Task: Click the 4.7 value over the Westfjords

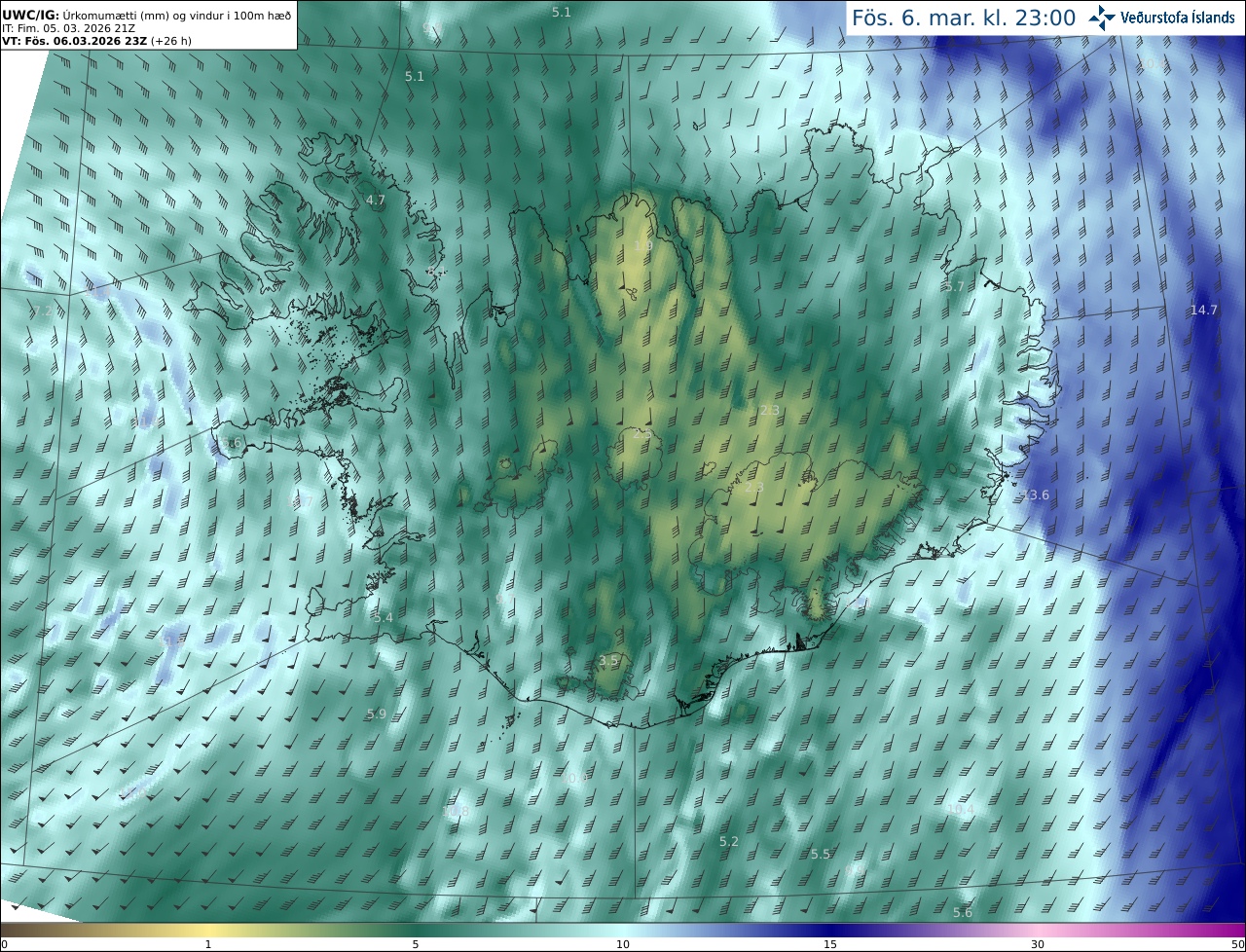Action: tap(376, 200)
